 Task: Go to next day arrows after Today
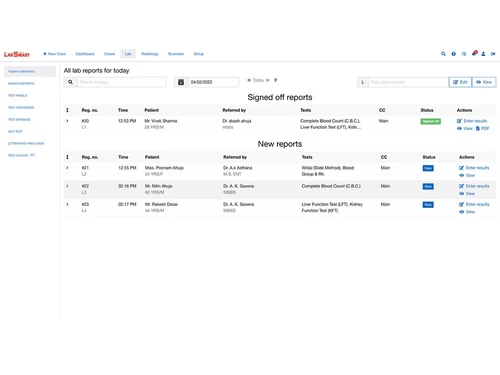click(x=268, y=80)
